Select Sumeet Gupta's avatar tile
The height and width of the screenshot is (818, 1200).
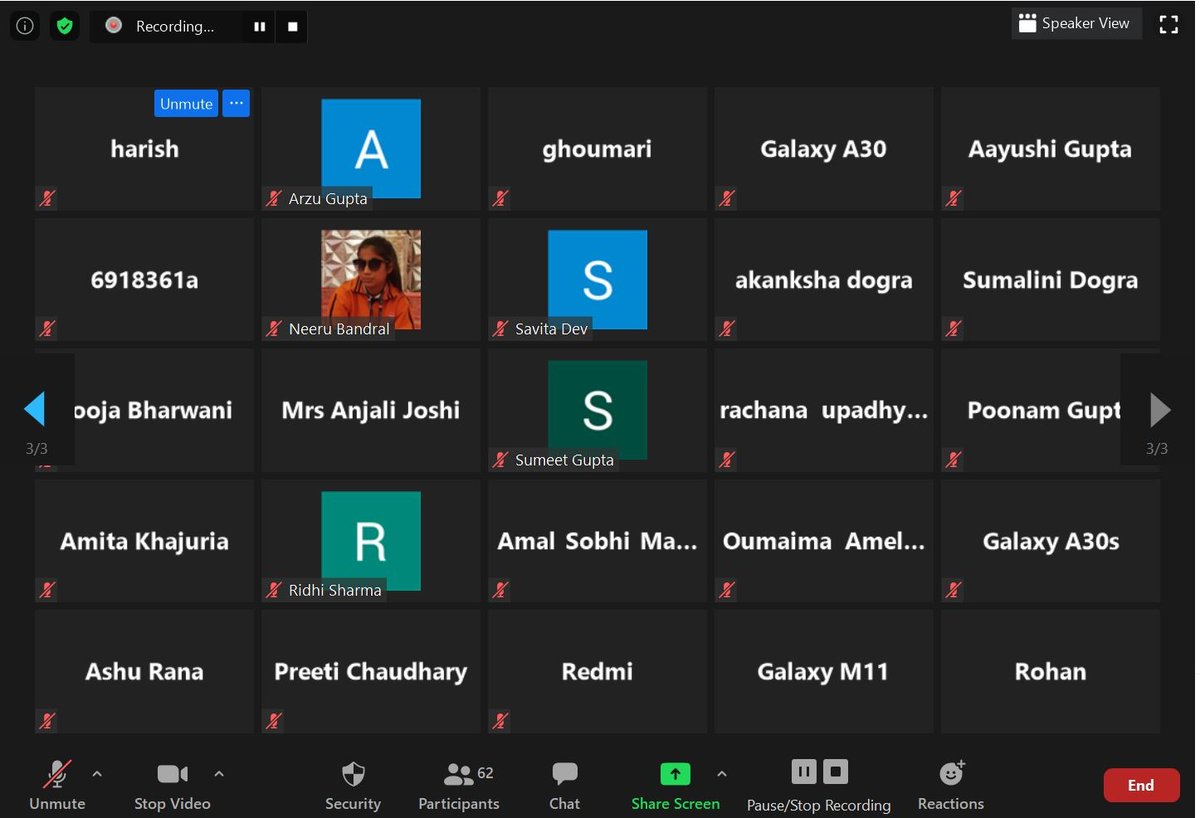pos(597,410)
